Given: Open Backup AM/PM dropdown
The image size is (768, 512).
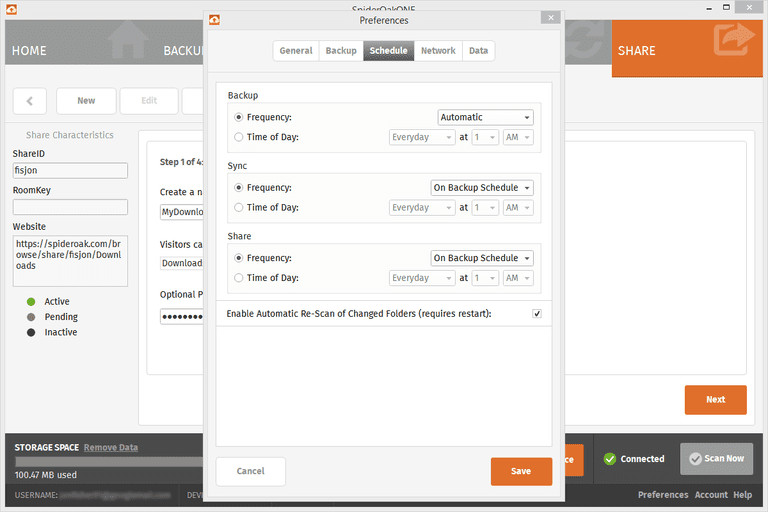Looking at the screenshot, I should (x=518, y=137).
